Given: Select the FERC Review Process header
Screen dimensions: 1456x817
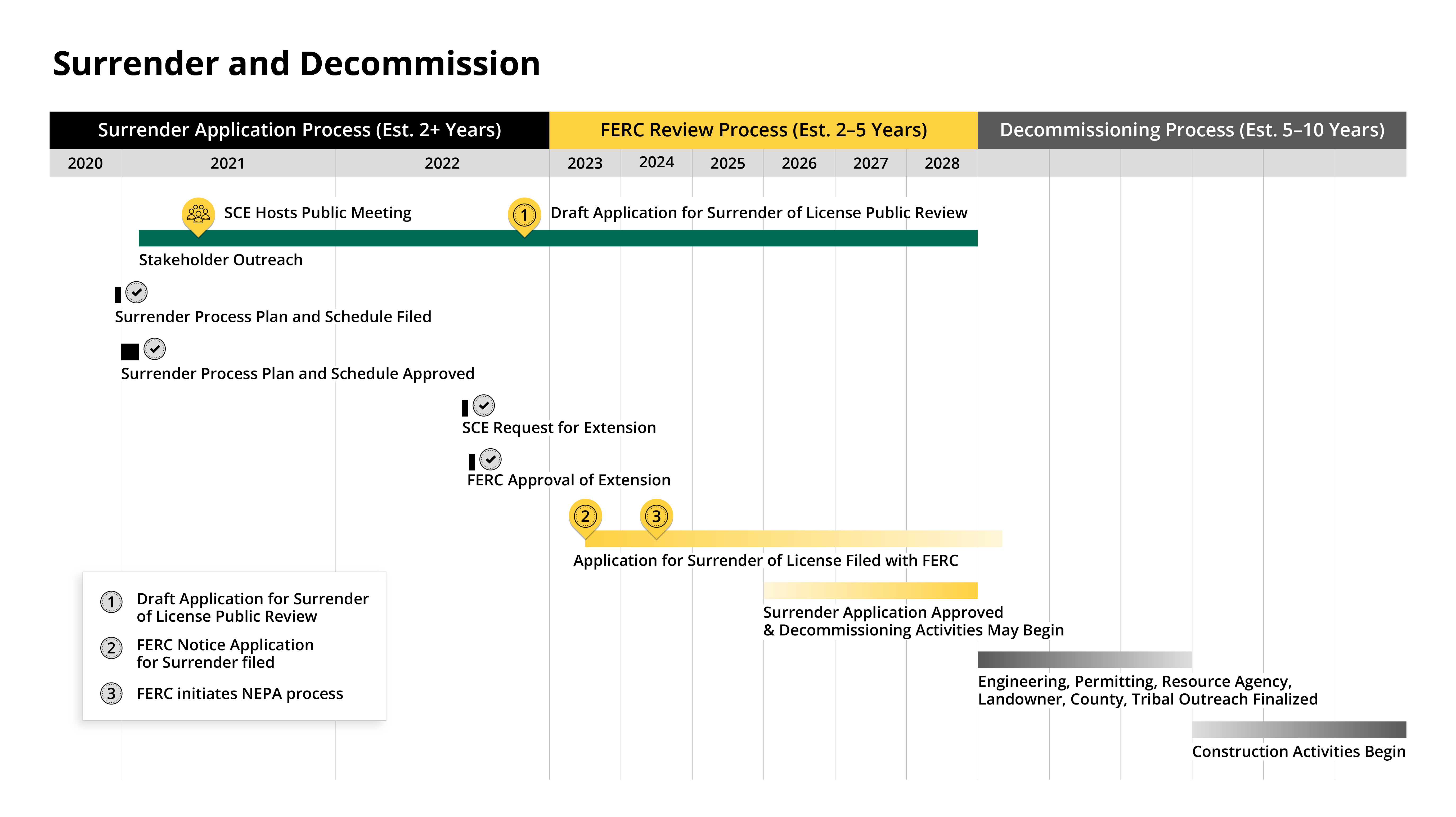Looking at the screenshot, I should [764, 130].
